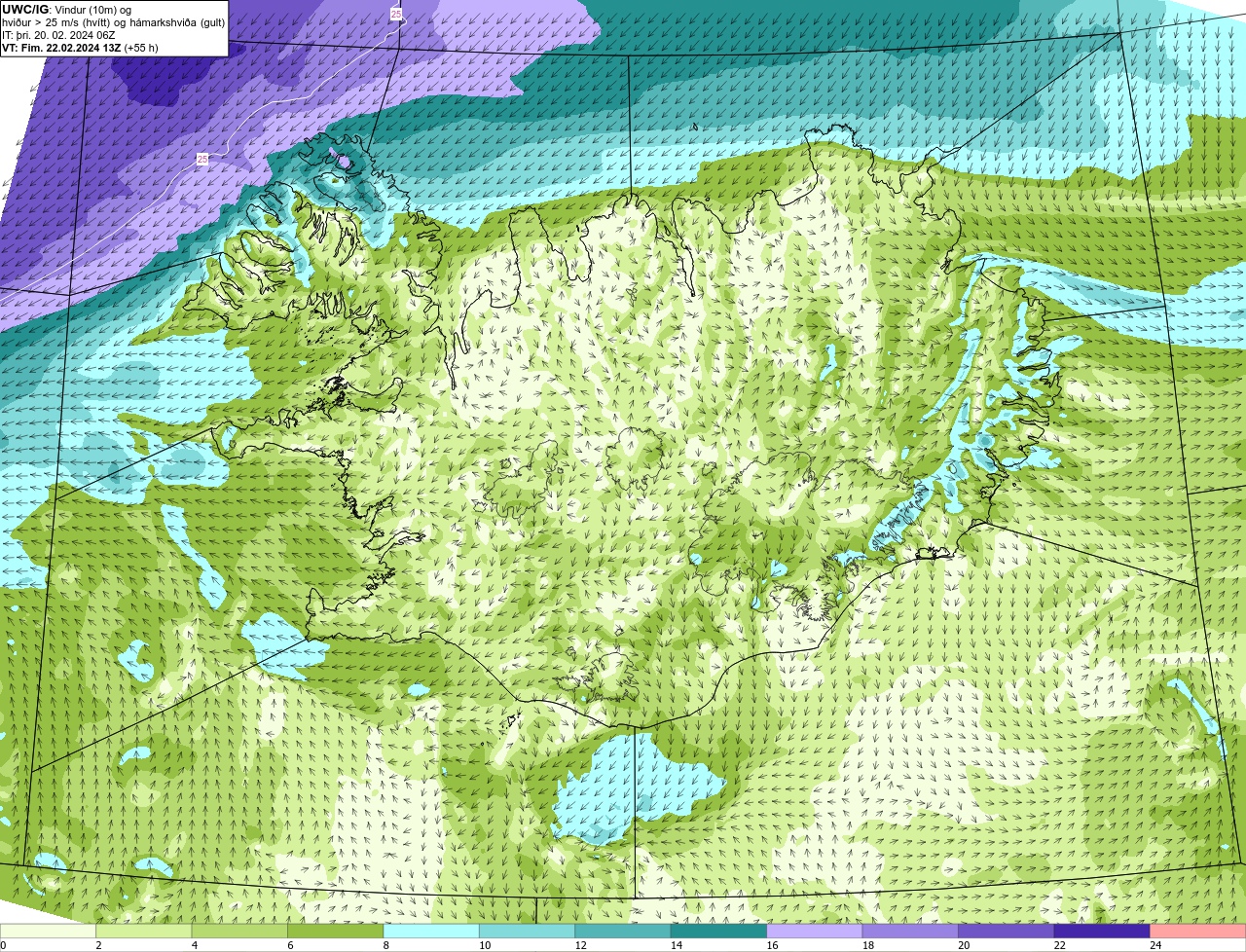Screen dimensions: 1246x952
Task: Click the pale cream 0–2 m/s legend swatch
Action: tap(49, 931)
